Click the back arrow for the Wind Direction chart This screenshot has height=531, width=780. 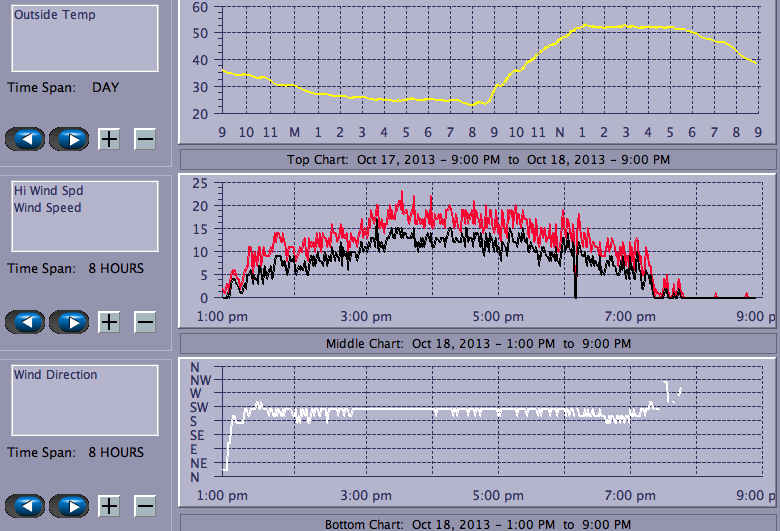[26, 506]
